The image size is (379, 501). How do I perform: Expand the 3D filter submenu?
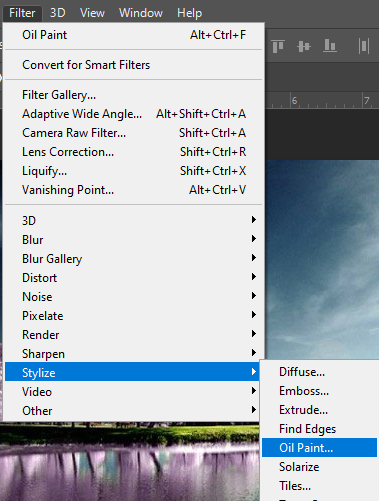pyautogui.click(x=134, y=221)
